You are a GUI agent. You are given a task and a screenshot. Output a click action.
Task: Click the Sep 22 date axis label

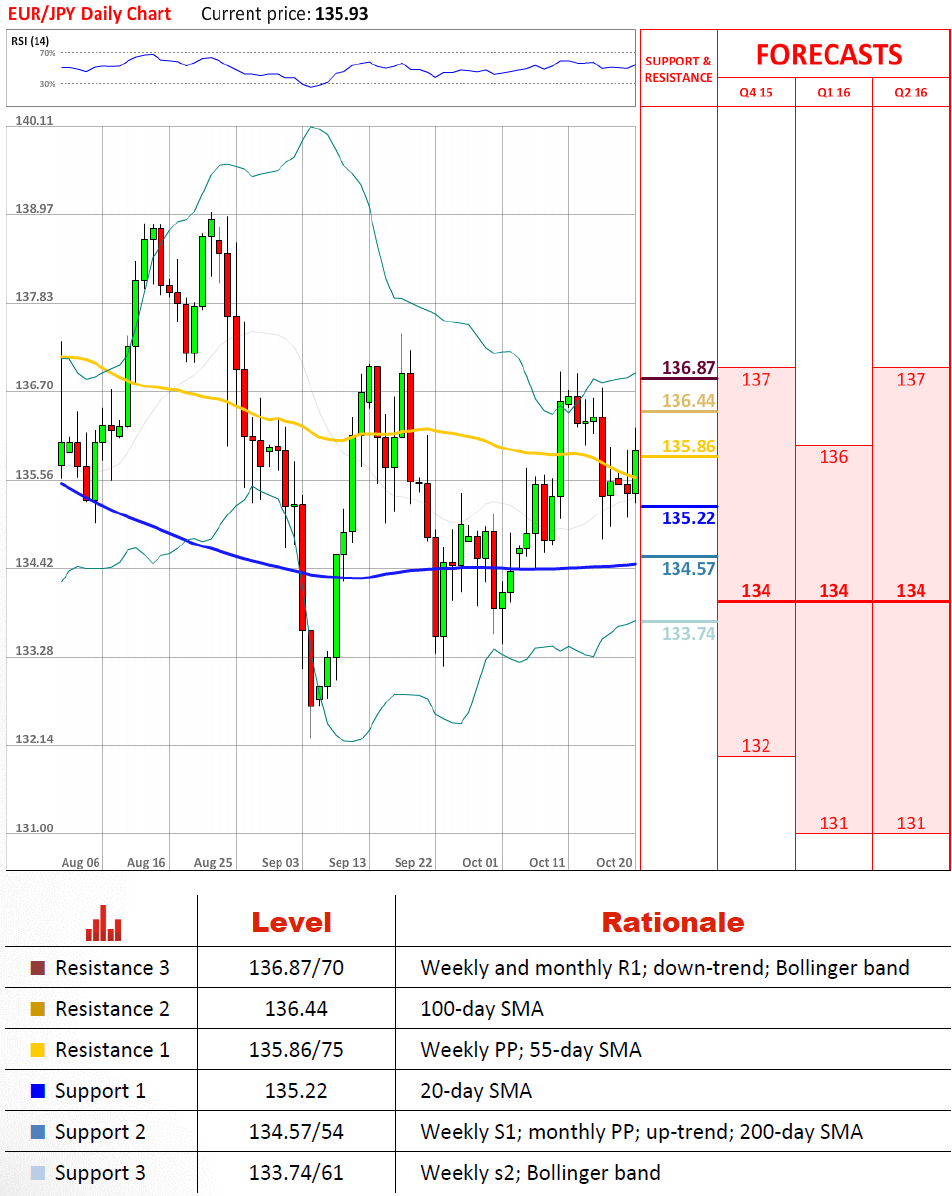coord(413,863)
